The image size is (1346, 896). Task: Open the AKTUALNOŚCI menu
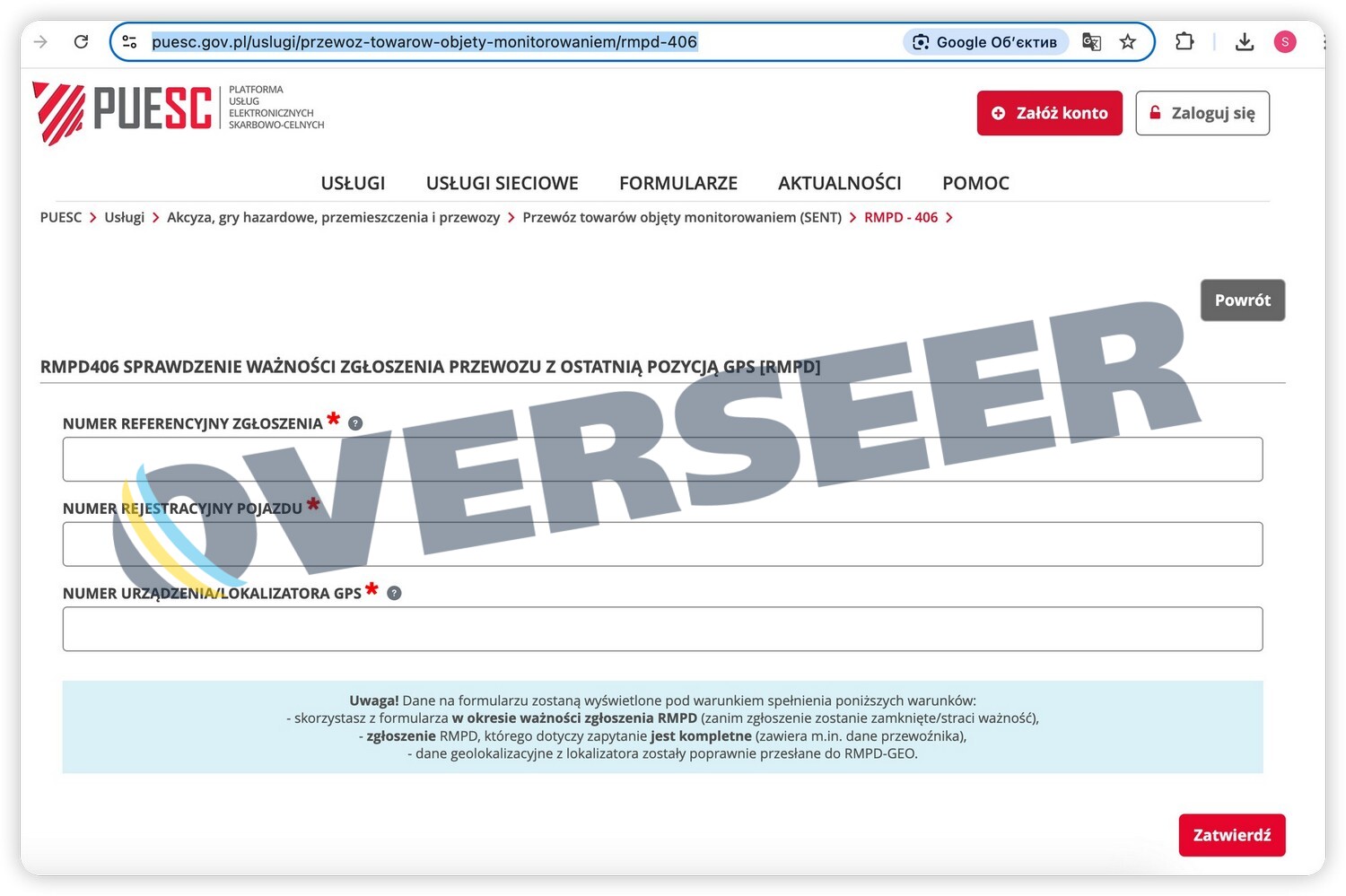point(840,183)
